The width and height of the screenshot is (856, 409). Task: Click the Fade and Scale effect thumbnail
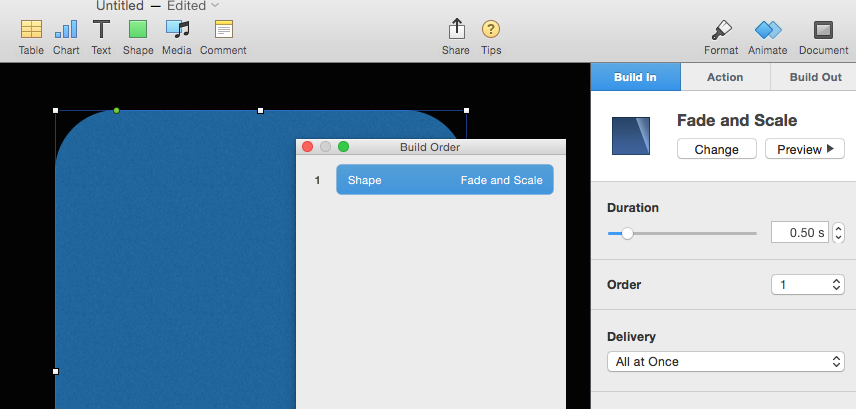[631, 136]
